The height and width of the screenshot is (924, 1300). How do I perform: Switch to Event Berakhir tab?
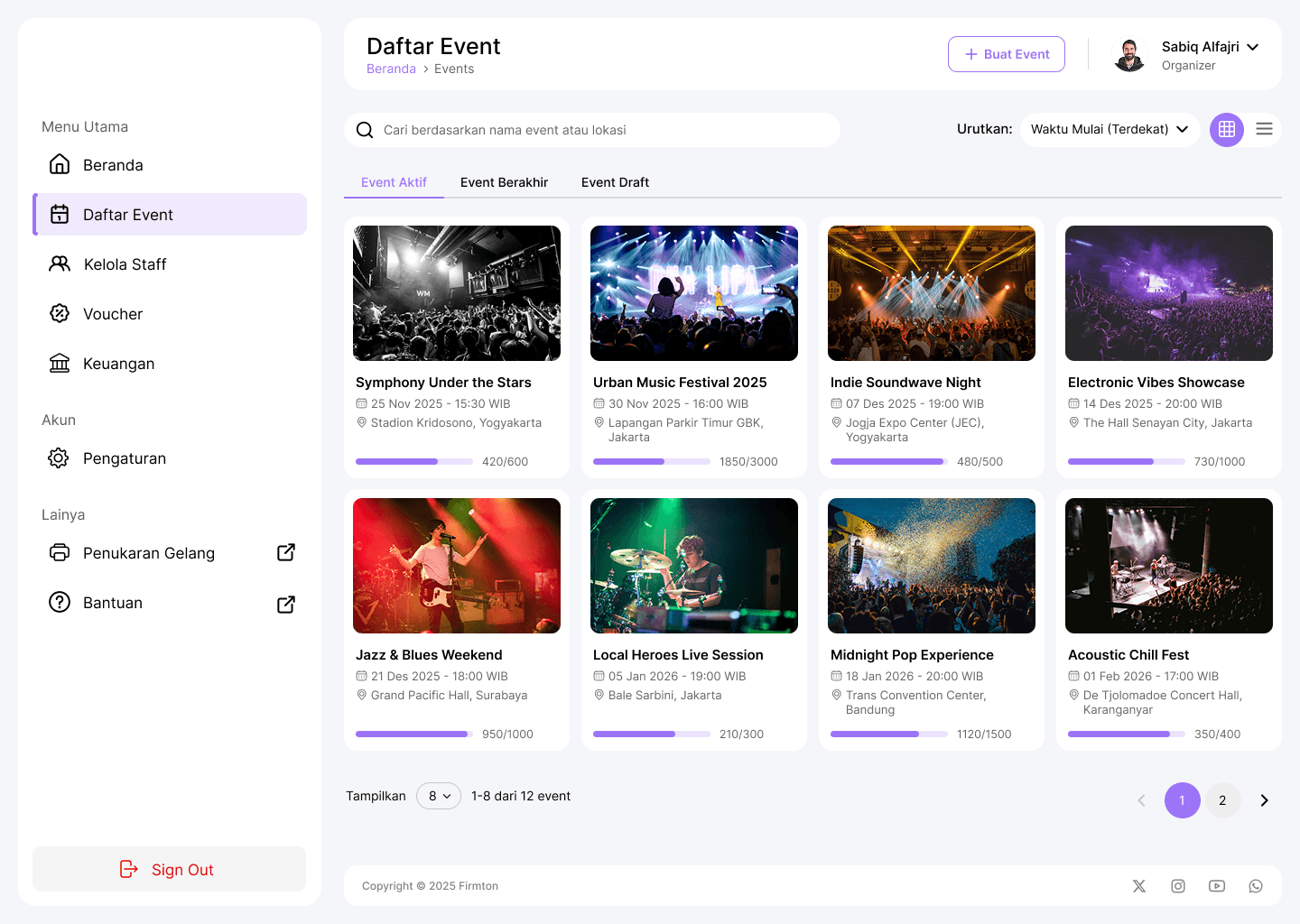(504, 182)
